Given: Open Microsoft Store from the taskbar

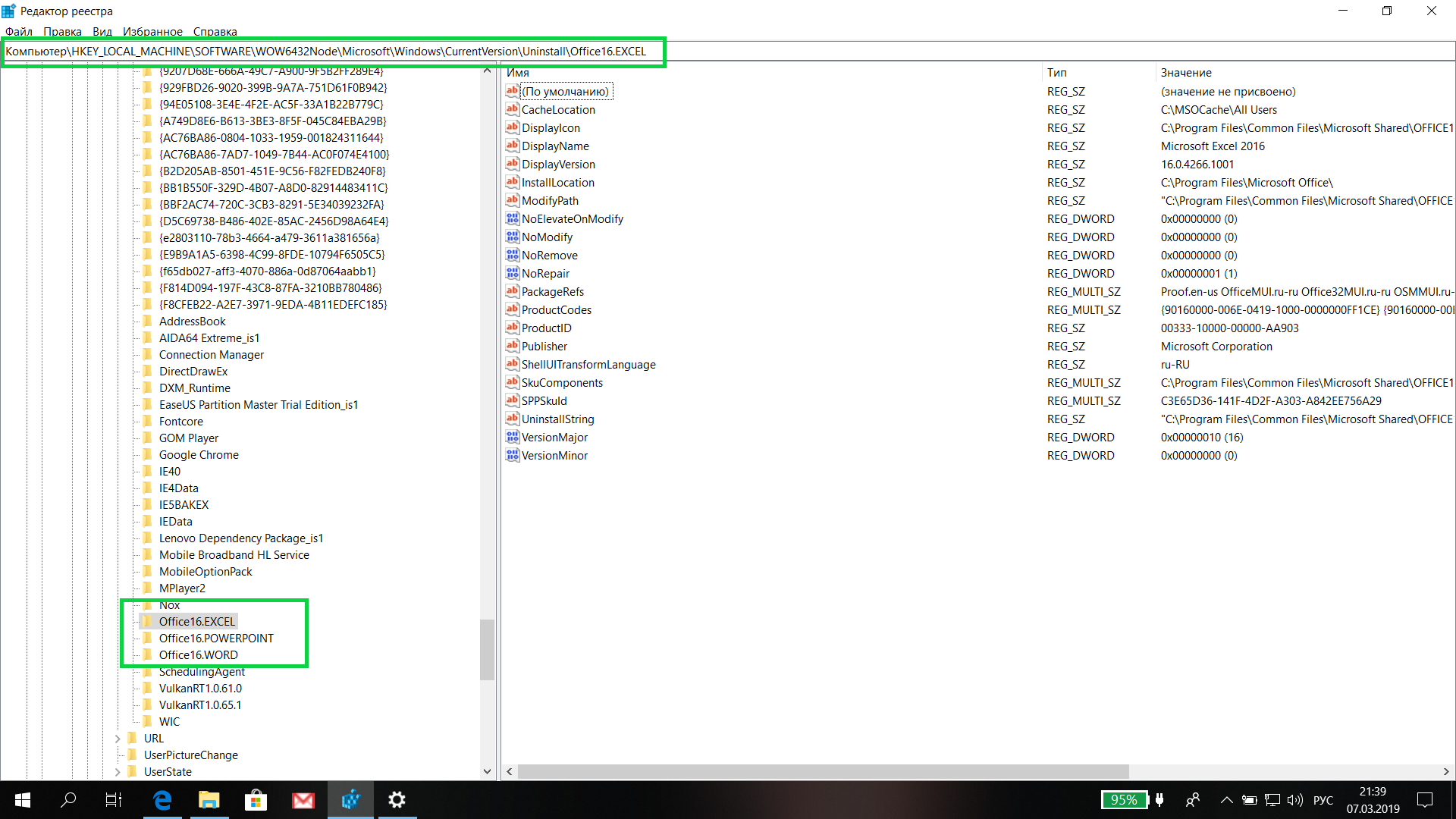Looking at the screenshot, I should (256, 799).
